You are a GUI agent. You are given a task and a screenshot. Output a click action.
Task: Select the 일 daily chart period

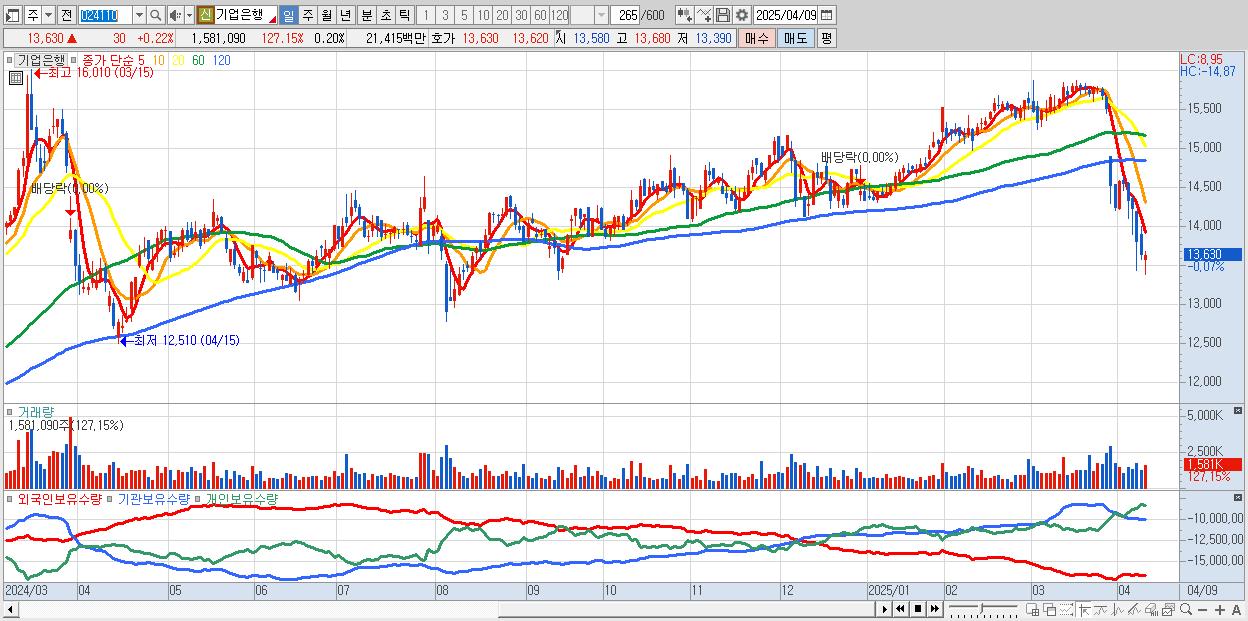point(288,15)
